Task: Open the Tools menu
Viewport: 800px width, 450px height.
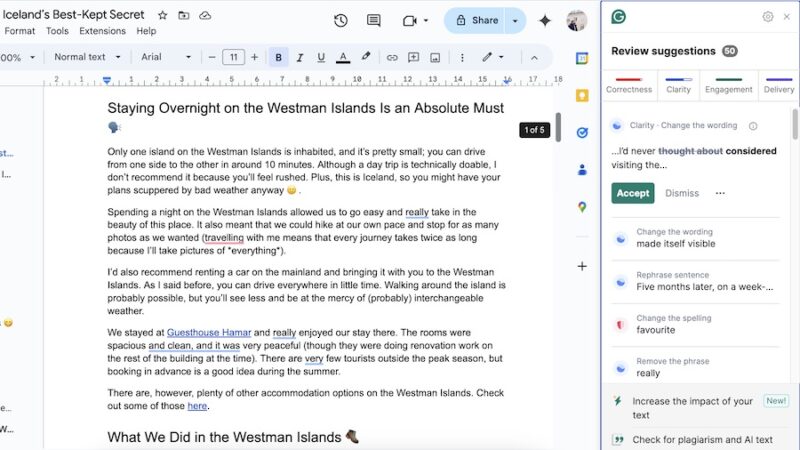Action: point(57,31)
